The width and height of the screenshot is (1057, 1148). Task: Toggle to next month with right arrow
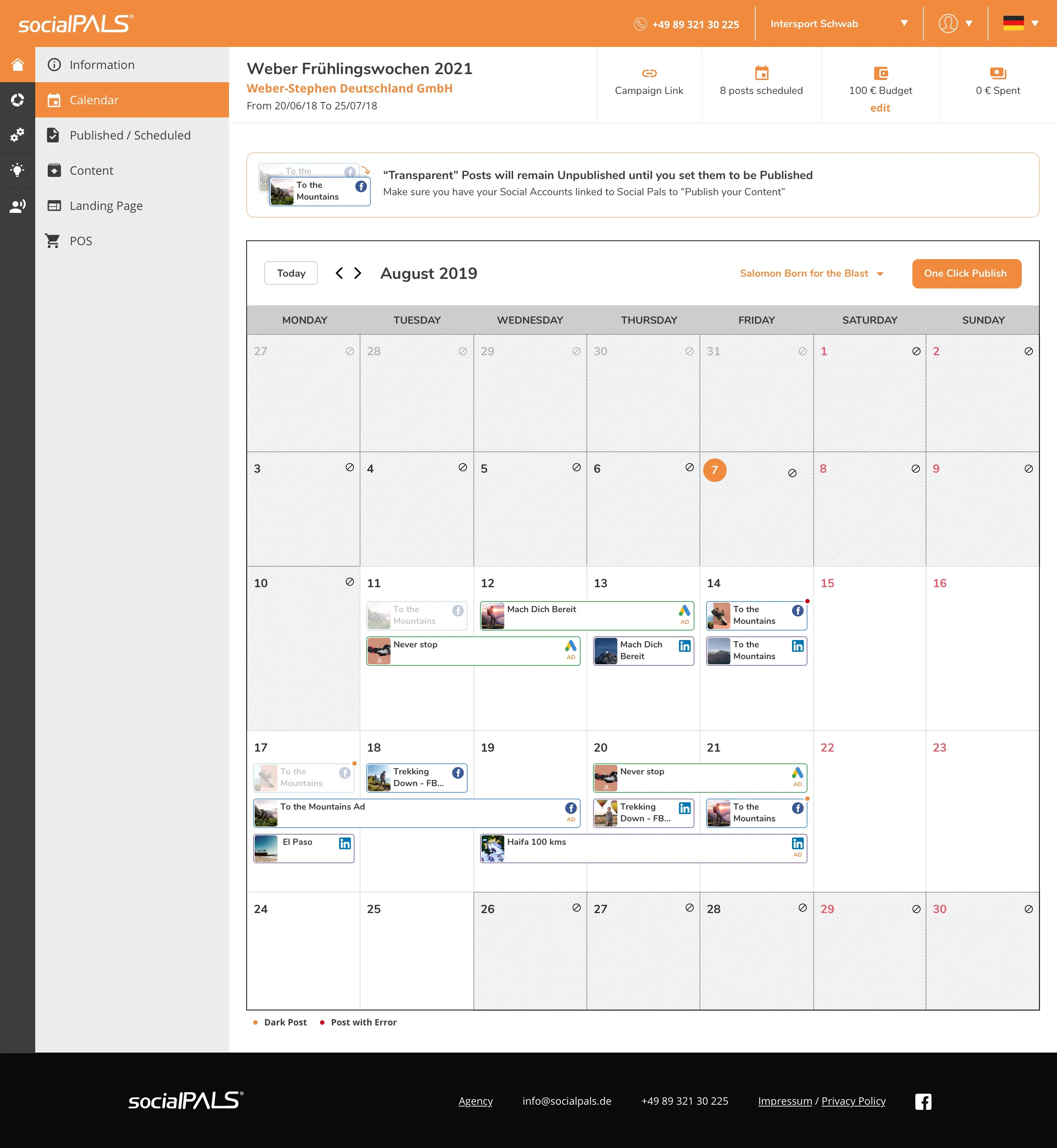pos(357,273)
